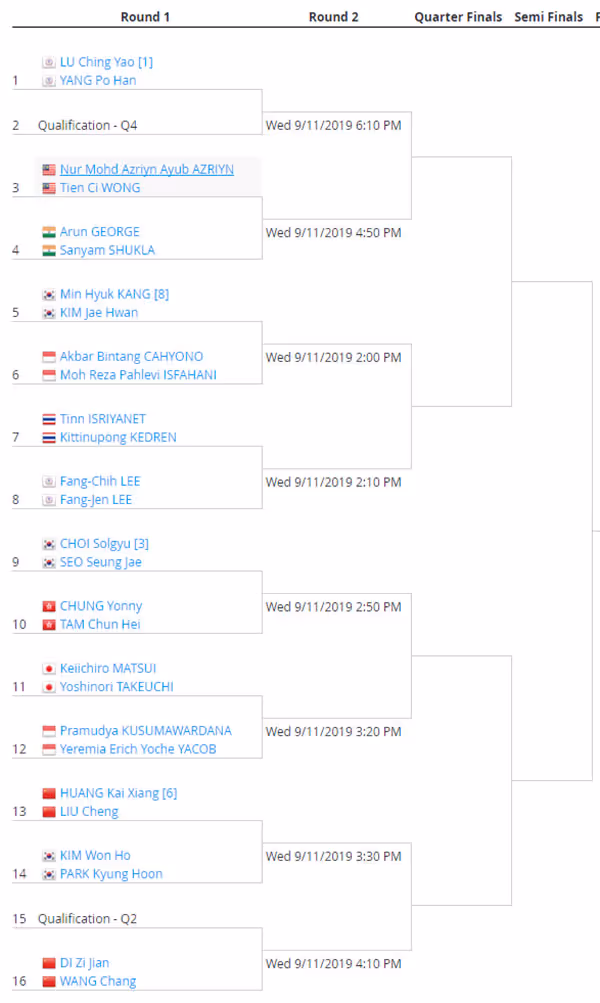Click the Wed 9/11/2019 6:10 PM match time
The height and width of the screenshot is (1003, 600).
(x=333, y=125)
